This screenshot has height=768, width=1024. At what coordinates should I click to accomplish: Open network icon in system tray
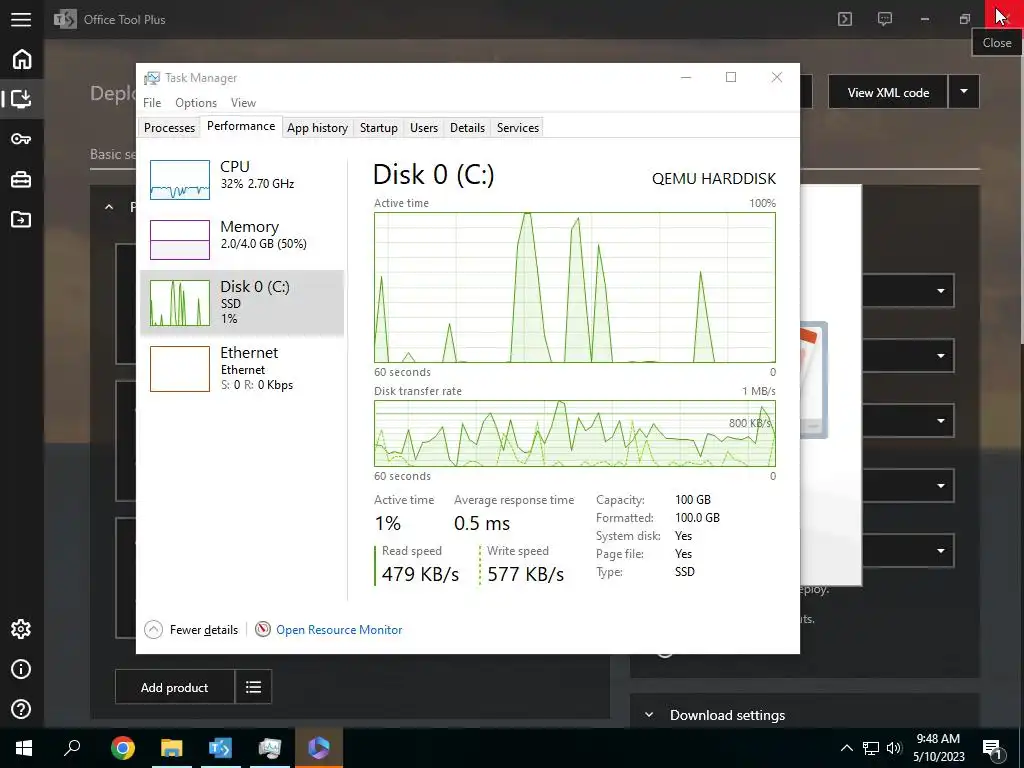(871, 748)
